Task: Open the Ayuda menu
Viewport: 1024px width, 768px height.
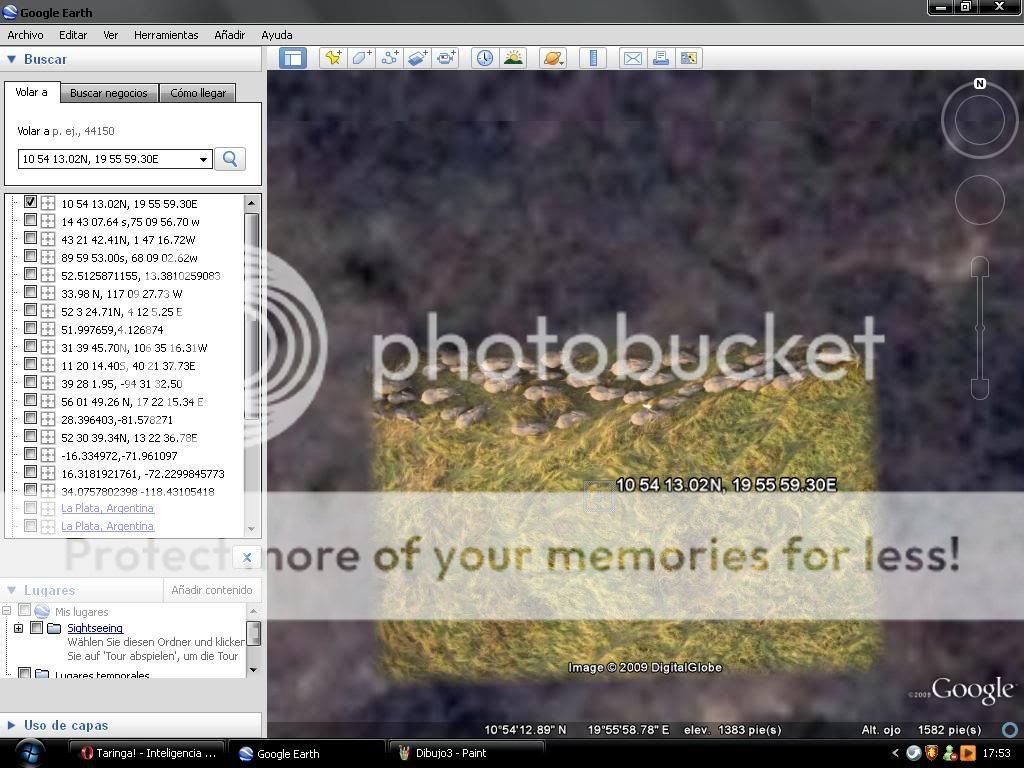Action: 277,35
